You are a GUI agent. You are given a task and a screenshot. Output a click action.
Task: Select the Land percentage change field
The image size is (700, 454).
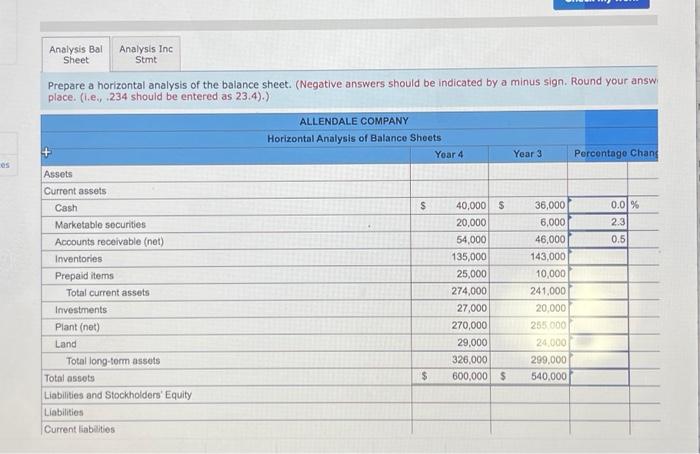(x=599, y=342)
